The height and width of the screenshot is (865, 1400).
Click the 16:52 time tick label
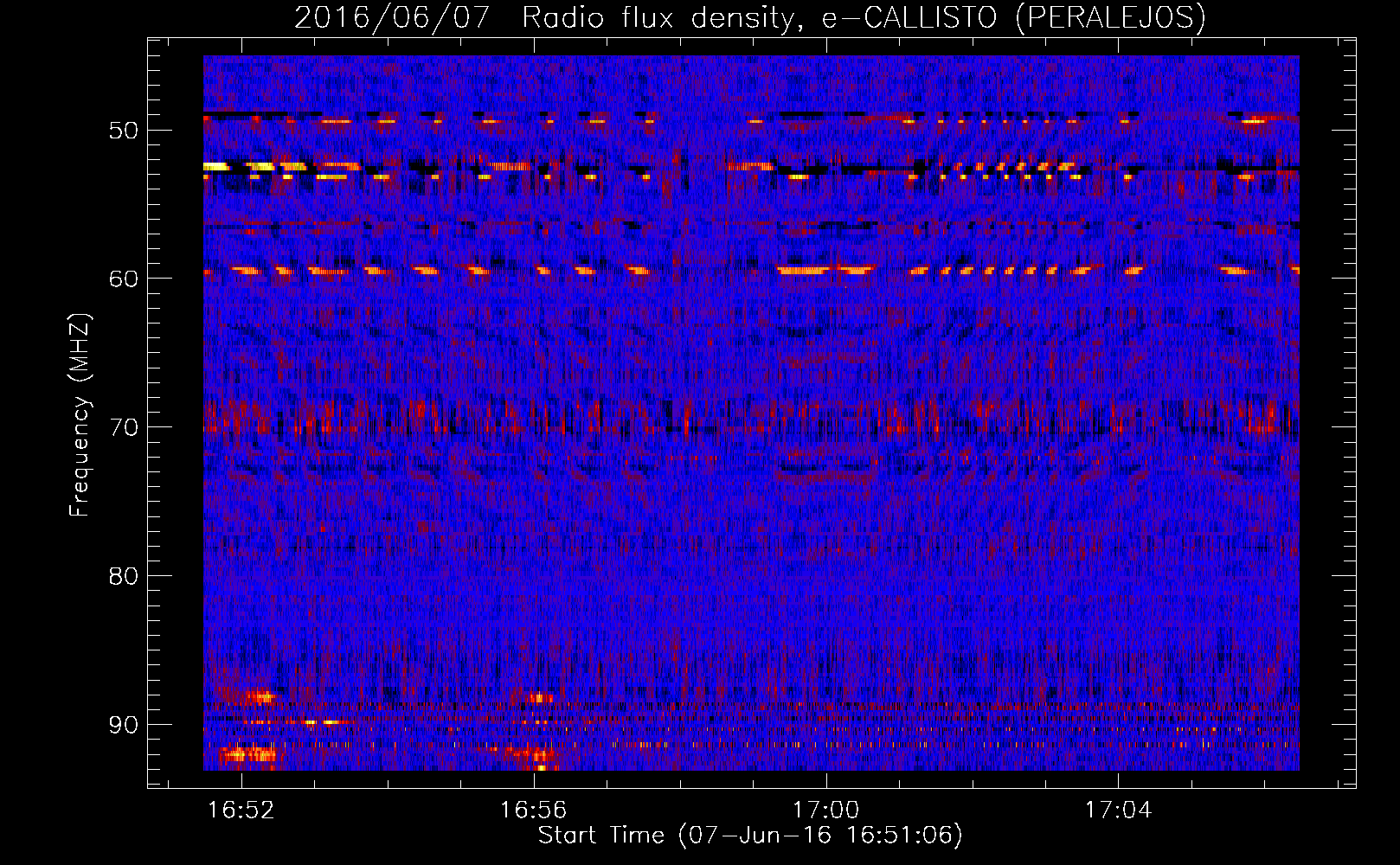pos(241,810)
